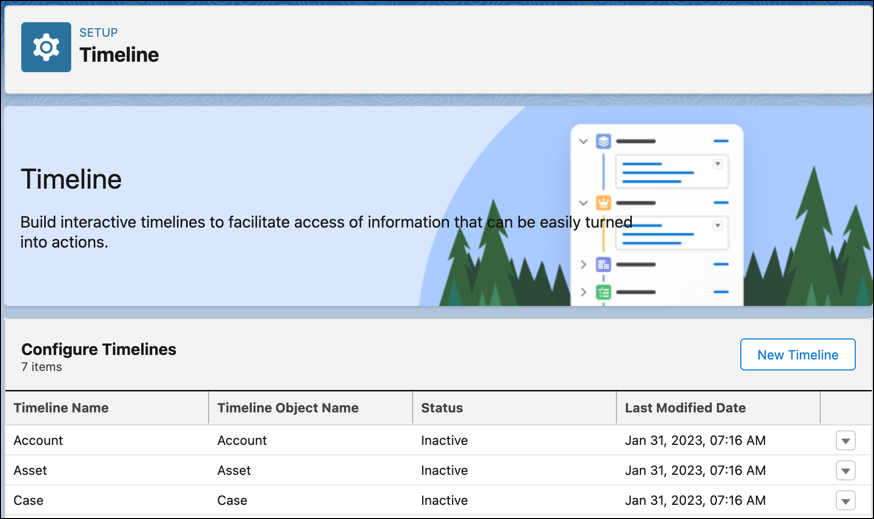Screen dimensions: 874x519
Task: Click the Configure Timelines heading
Action: pos(99,350)
